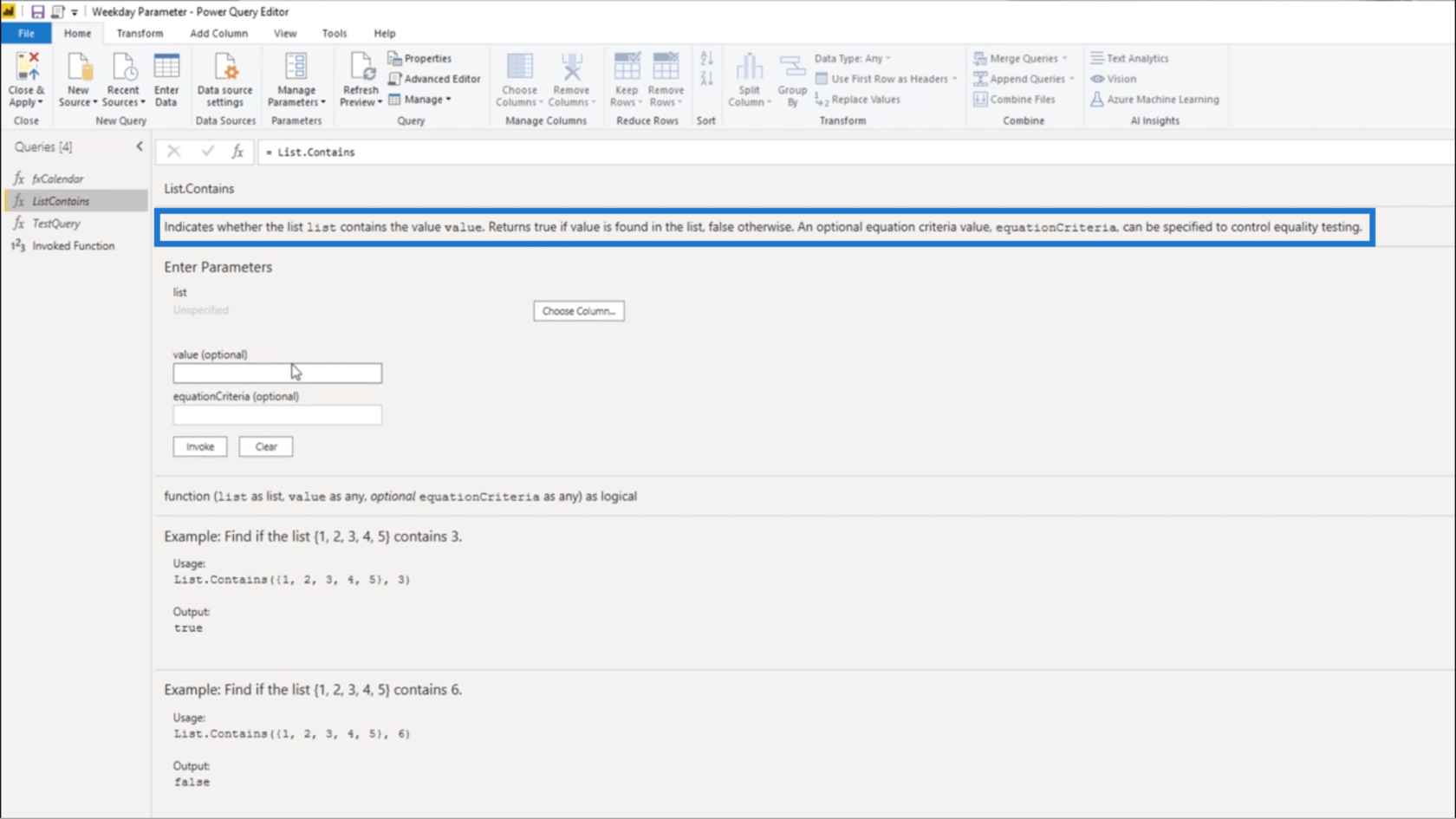Open the File tab

[x=26, y=33]
